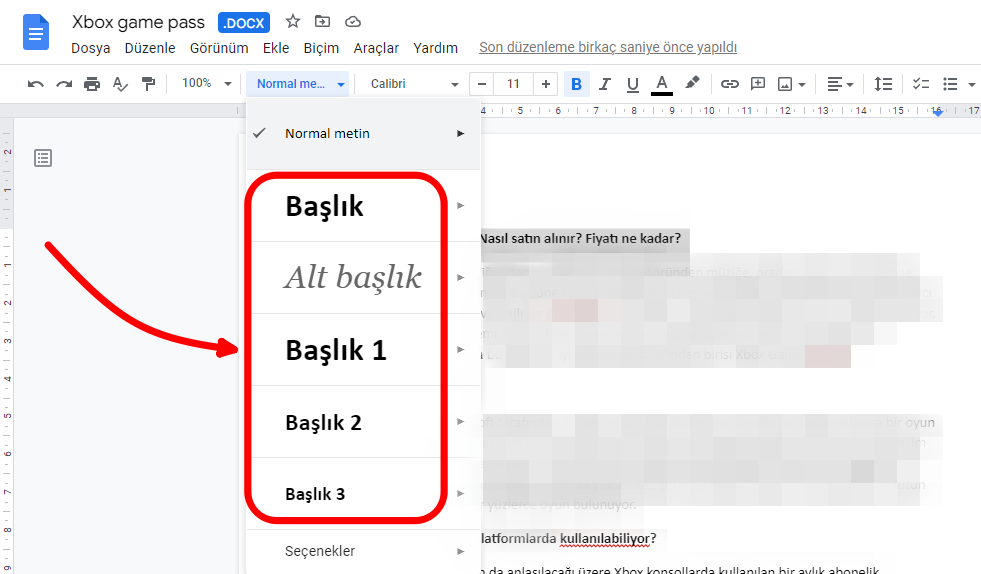Open the insert image dropdown

(x=791, y=84)
